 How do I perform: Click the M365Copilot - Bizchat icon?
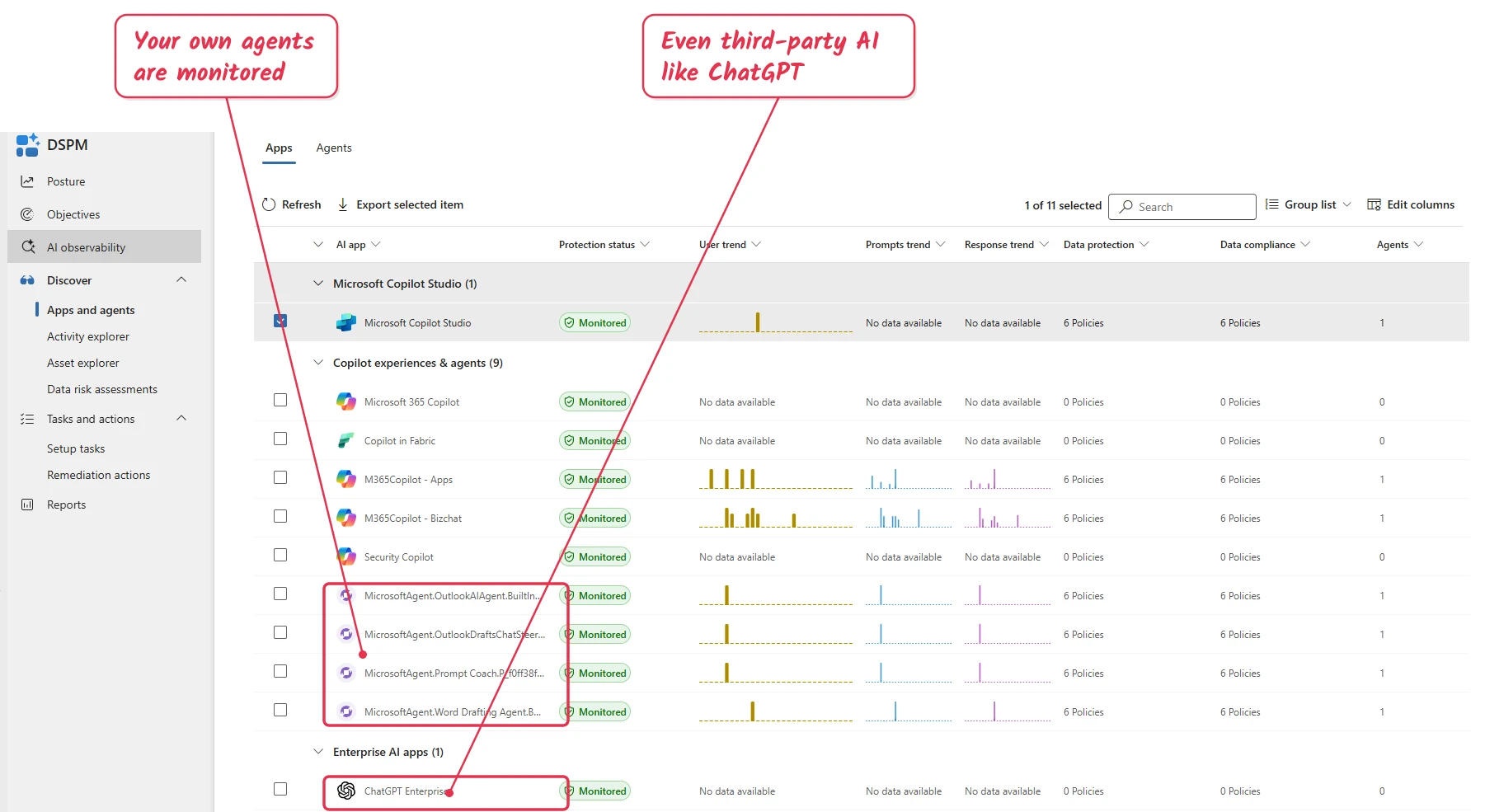tap(346, 518)
